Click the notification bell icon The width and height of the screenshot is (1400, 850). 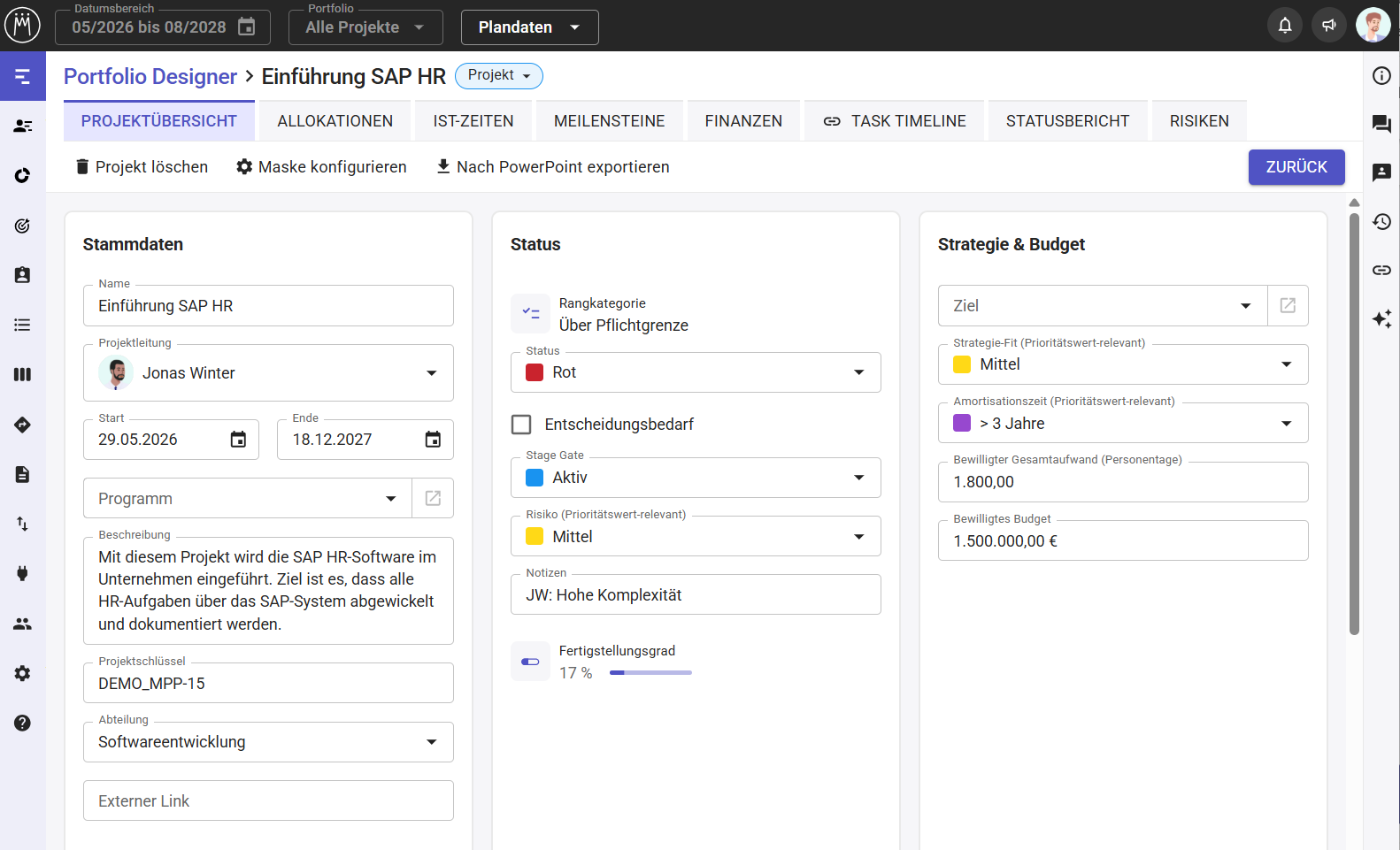1285,26
